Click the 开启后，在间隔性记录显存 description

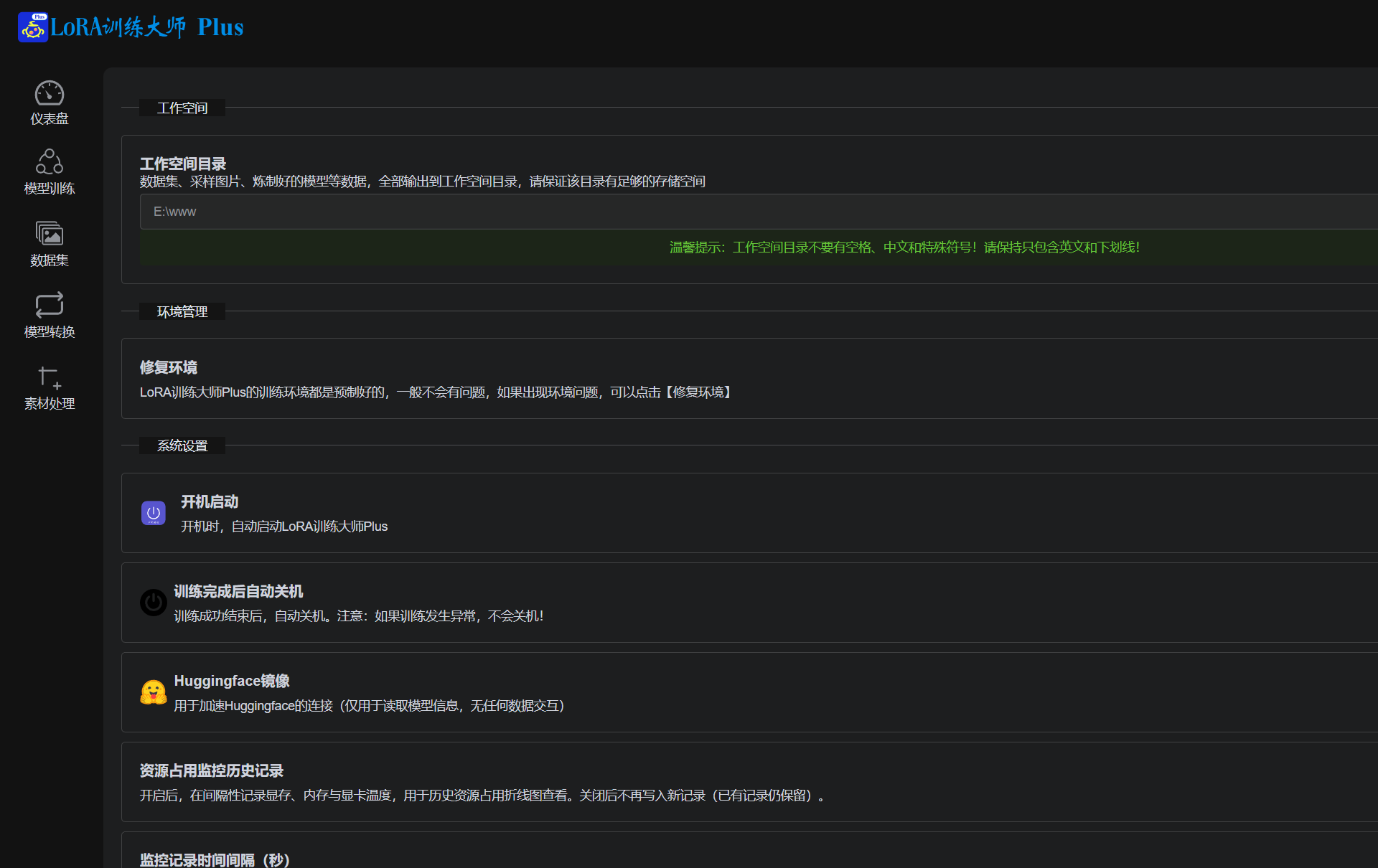(482, 796)
